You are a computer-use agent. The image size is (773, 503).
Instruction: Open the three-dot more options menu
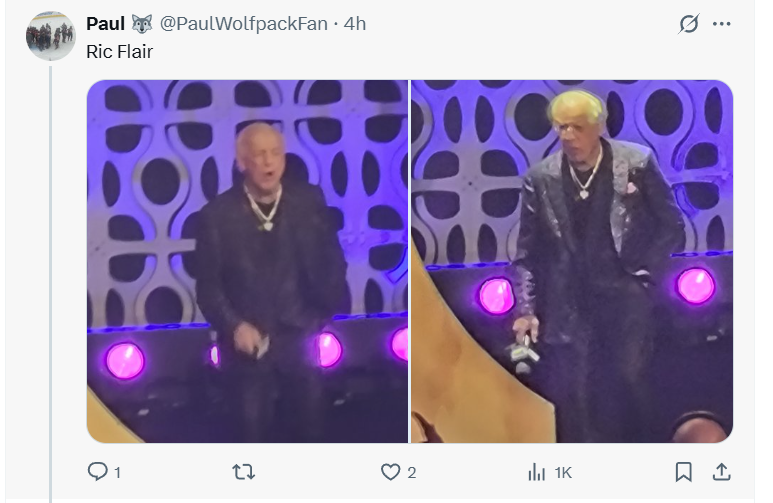[722, 24]
